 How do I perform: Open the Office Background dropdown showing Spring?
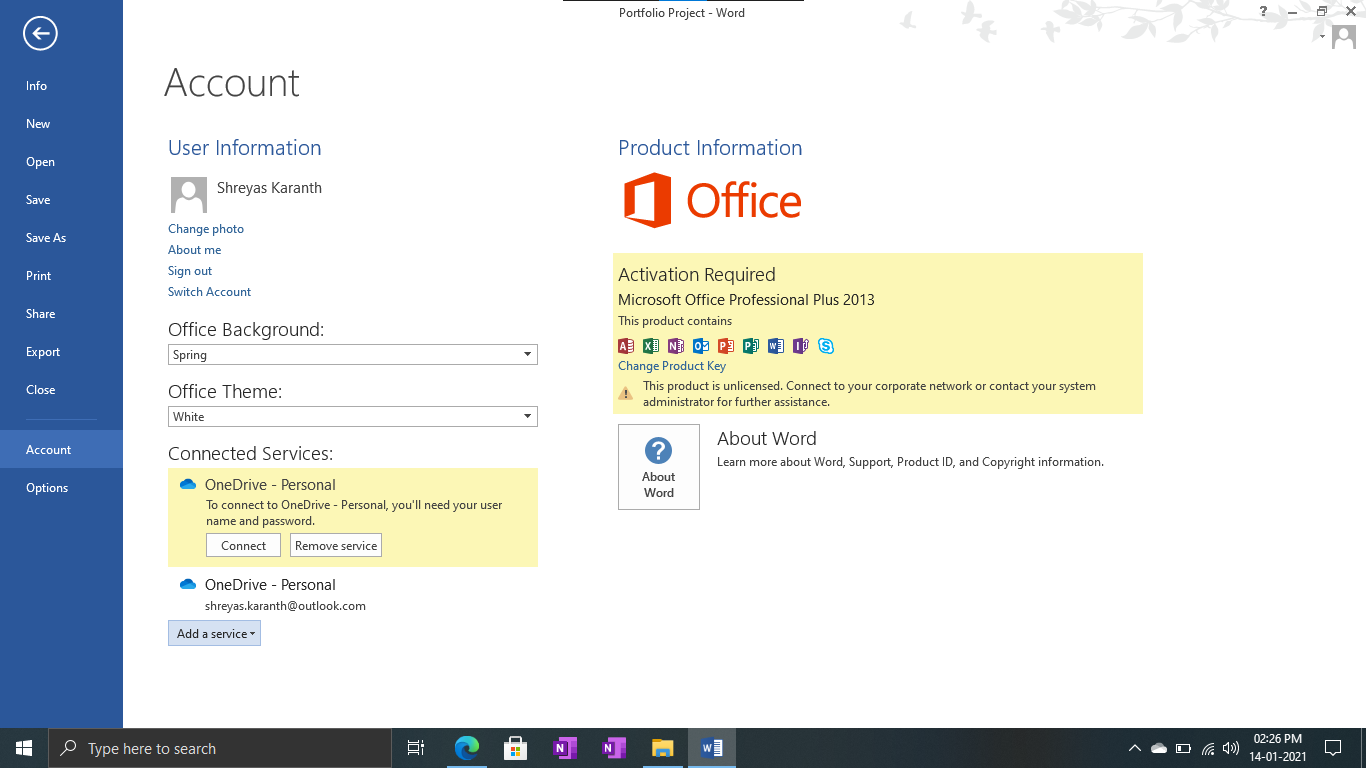coord(352,355)
